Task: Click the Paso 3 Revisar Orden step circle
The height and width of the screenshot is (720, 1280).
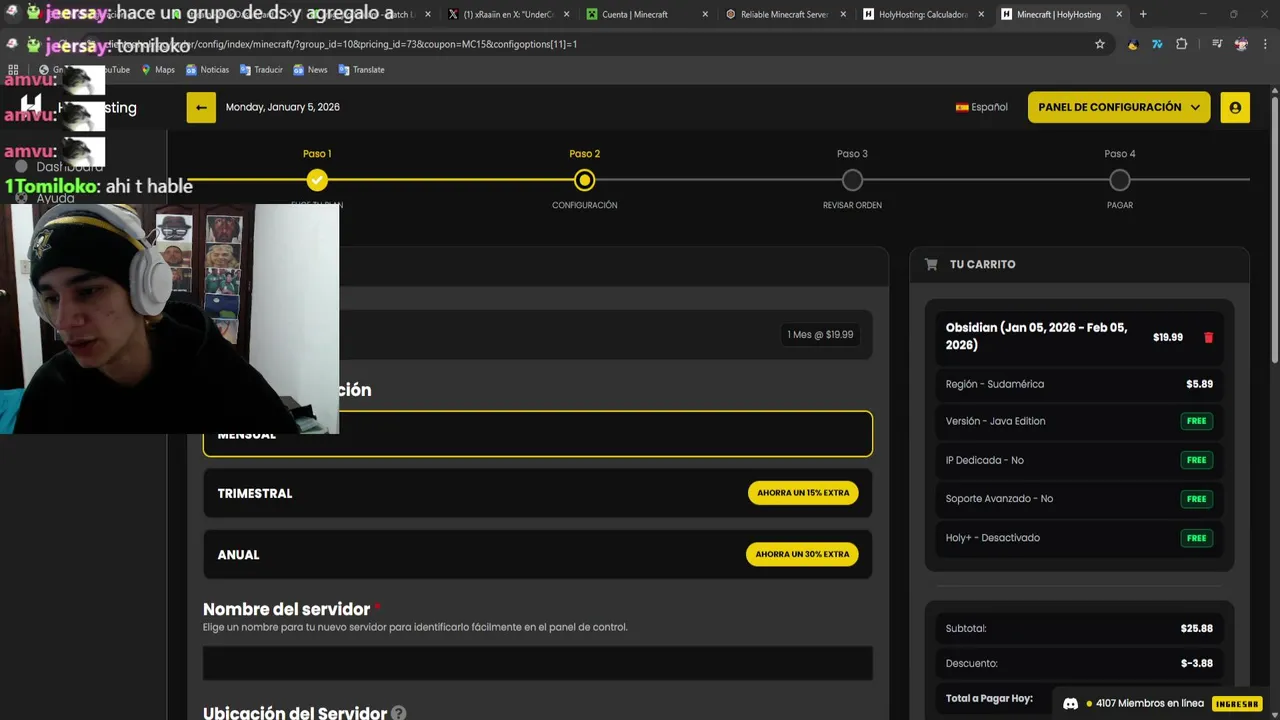Action: click(x=852, y=180)
